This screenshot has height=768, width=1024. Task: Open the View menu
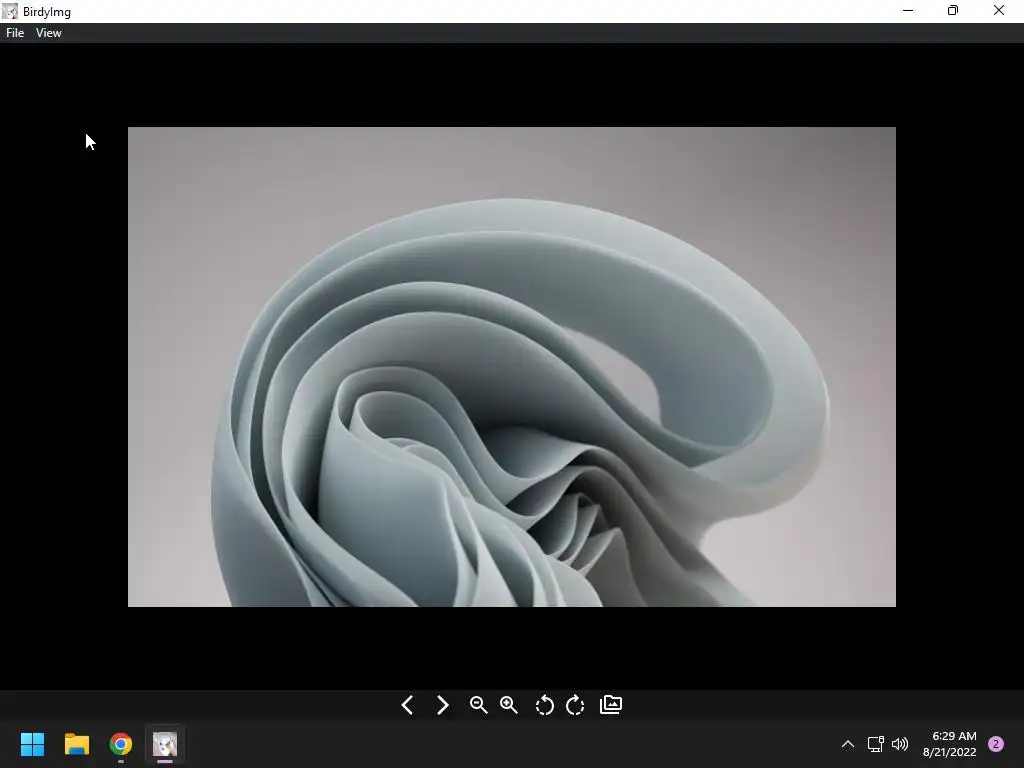(x=48, y=33)
